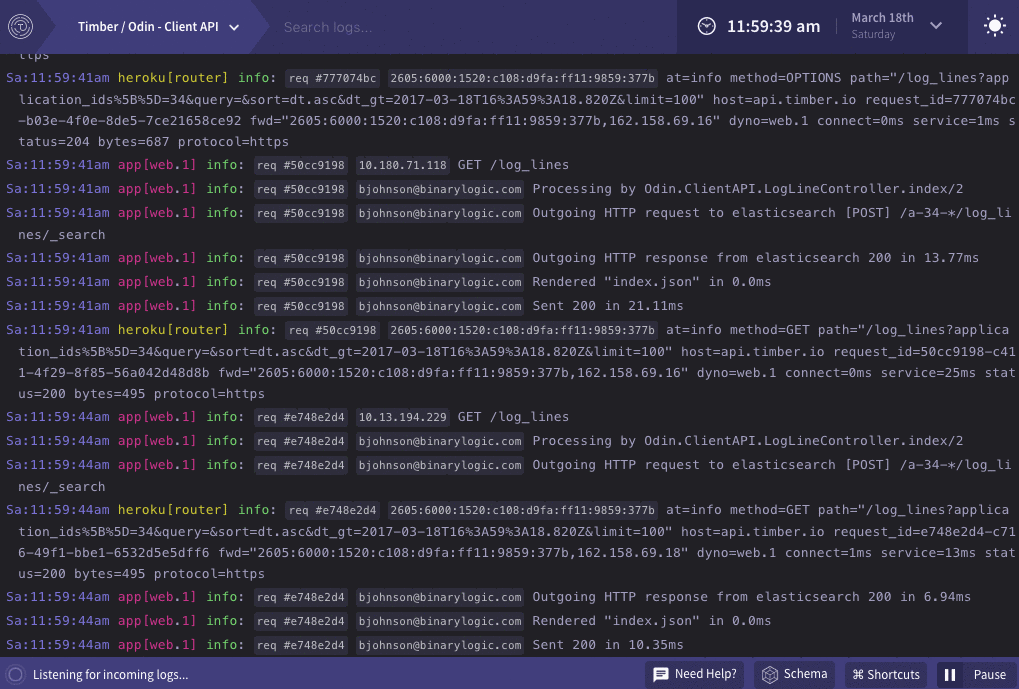Click the timestamp on the 'Sent 200 in 10.35ms' row
The height and width of the screenshot is (689, 1019).
point(58,645)
